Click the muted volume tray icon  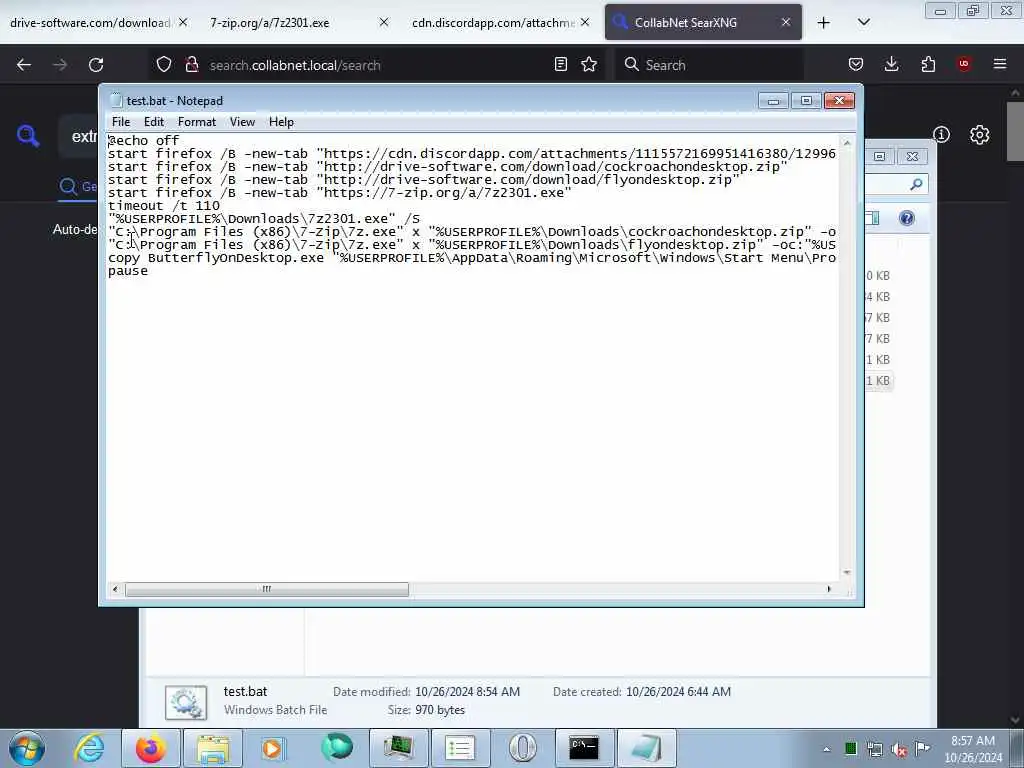899,749
